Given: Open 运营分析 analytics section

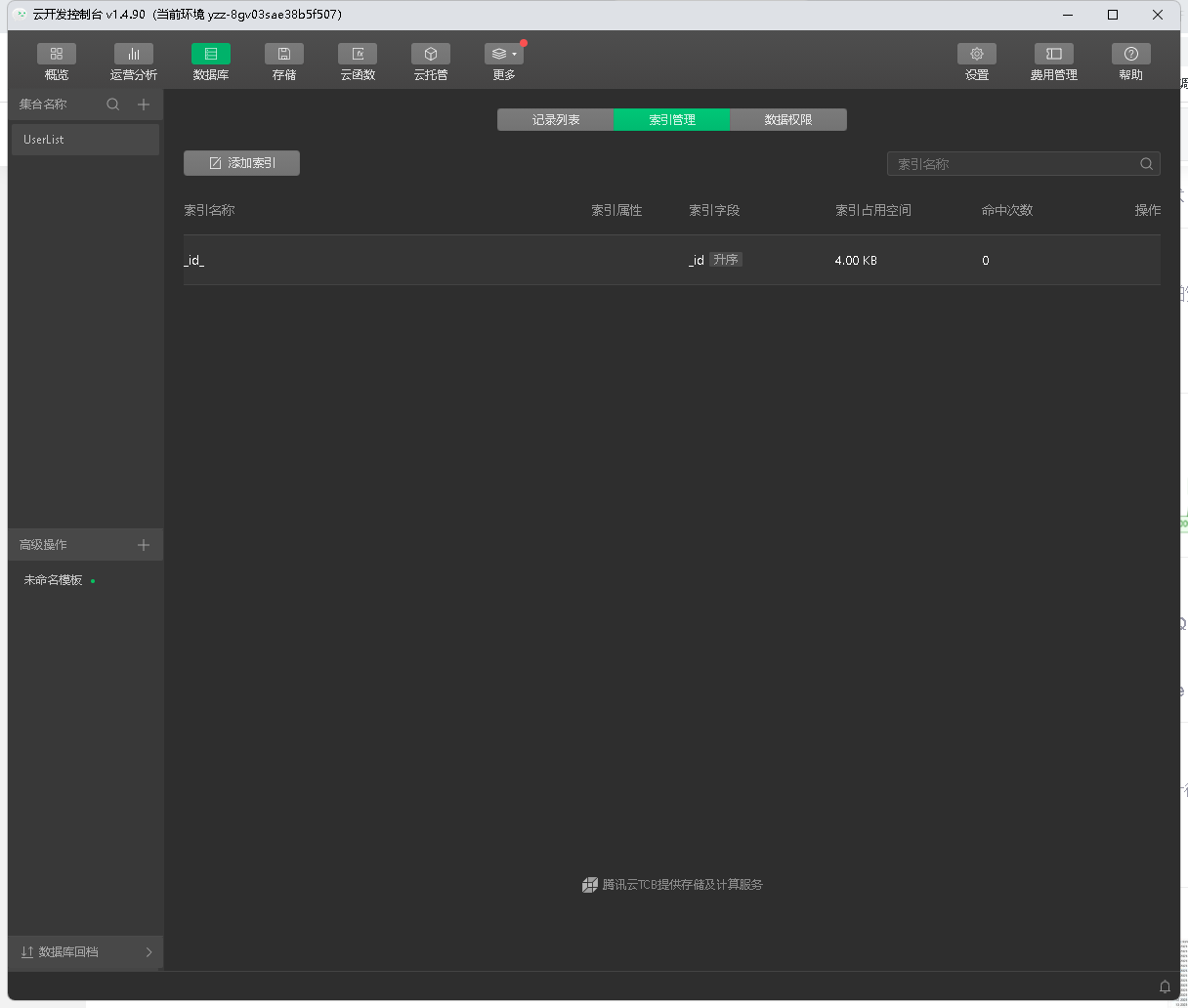Looking at the screenshot, I should (134, 63).
